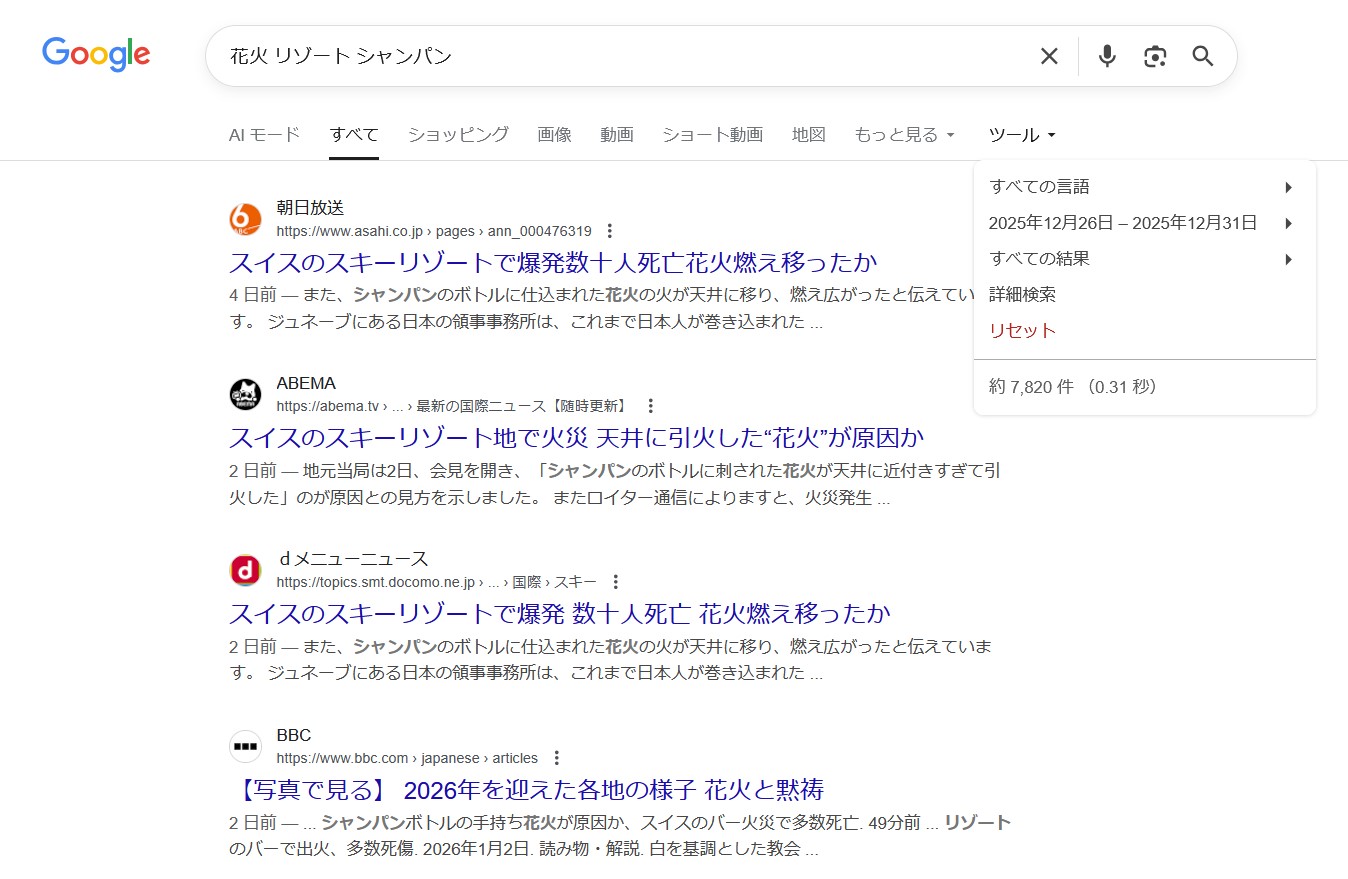
Task: Open Google Lens image search icon
Action: coord(1155,56)
